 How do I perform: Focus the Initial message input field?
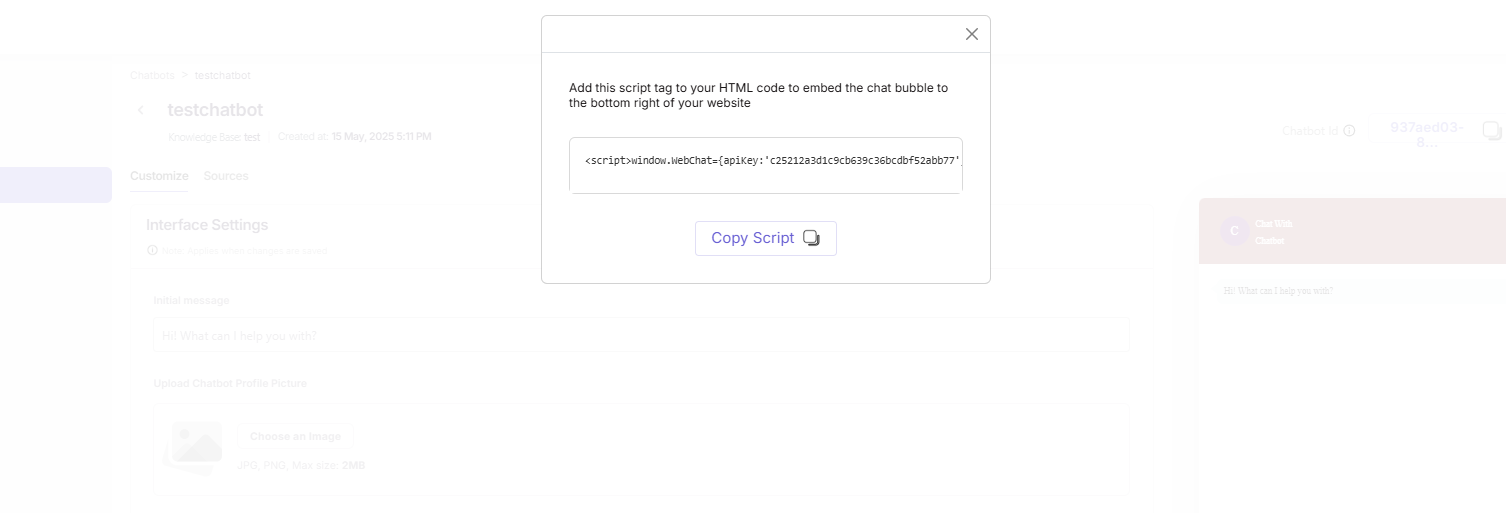coord(640,335)
